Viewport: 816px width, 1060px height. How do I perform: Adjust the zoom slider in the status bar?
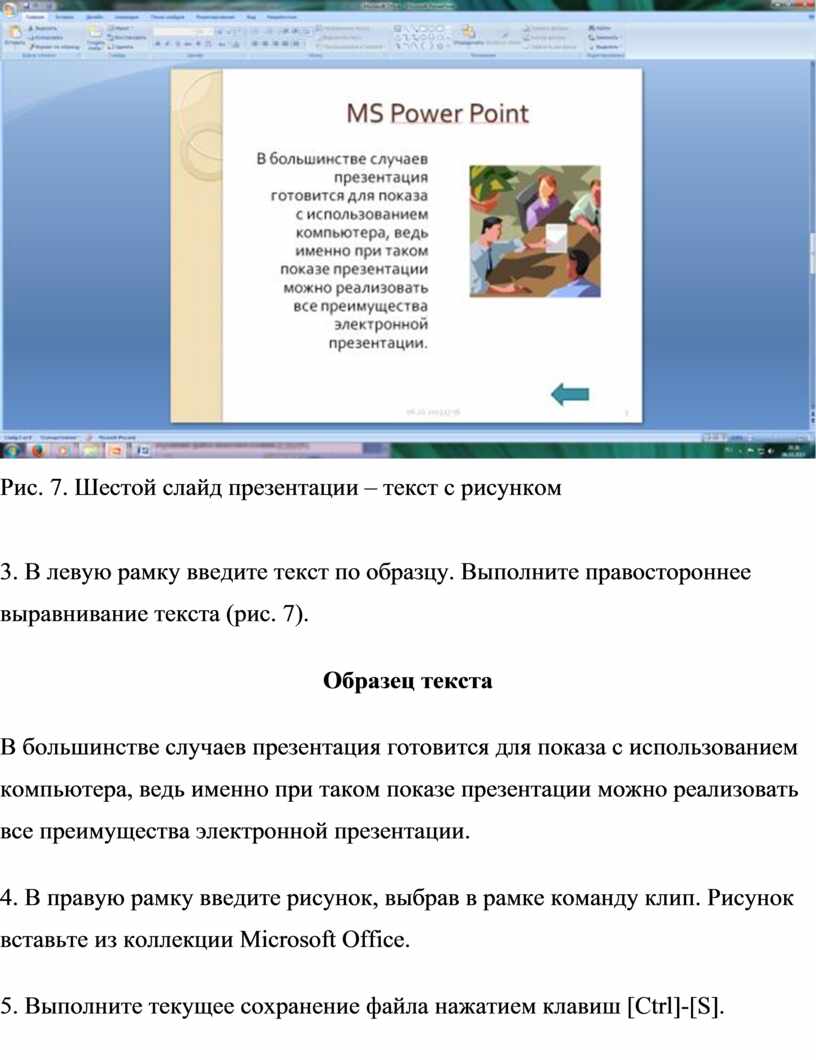coord(777,438)
